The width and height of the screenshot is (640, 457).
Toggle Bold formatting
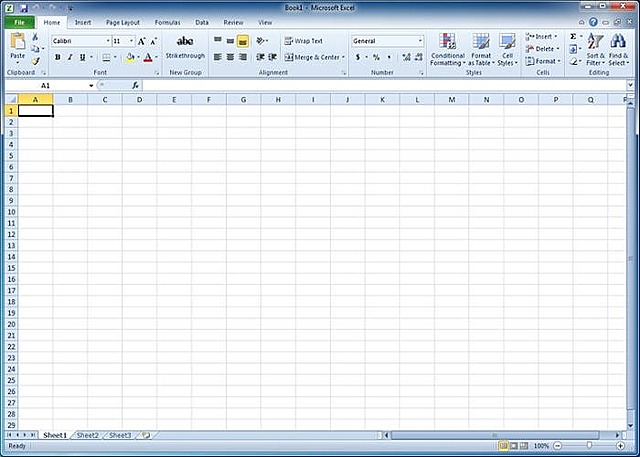coord(58,58)
